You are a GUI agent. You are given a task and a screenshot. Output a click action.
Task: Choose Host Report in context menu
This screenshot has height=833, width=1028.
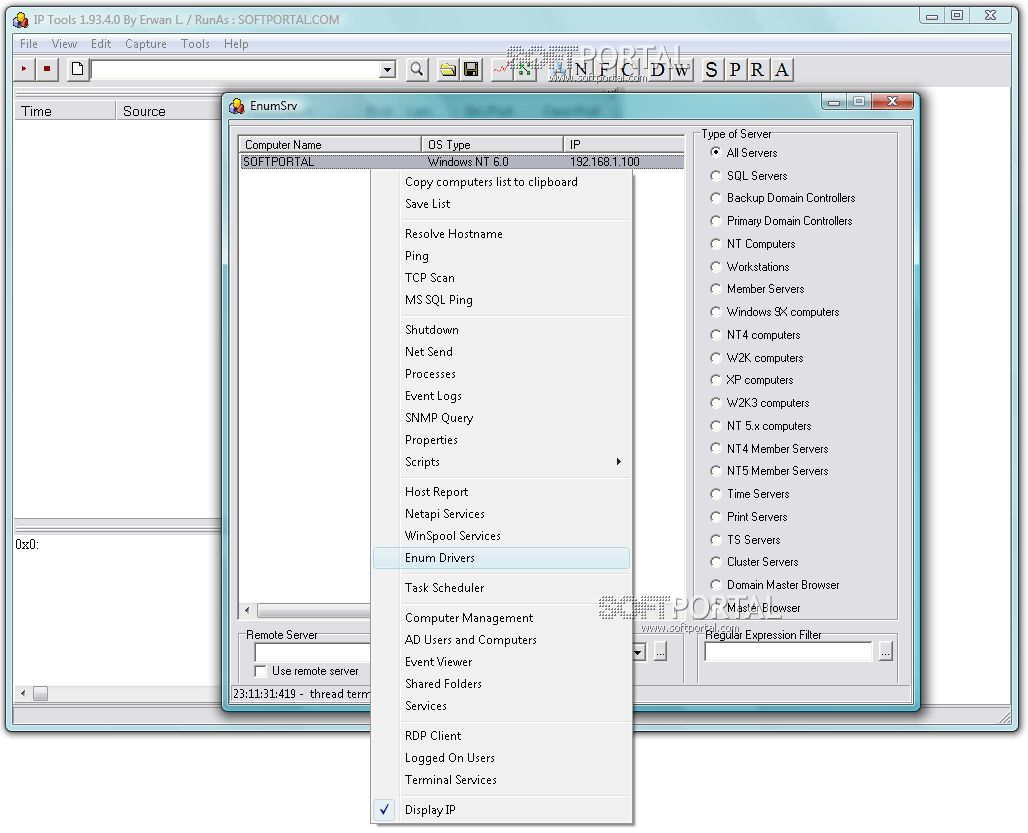coord(502,492)
